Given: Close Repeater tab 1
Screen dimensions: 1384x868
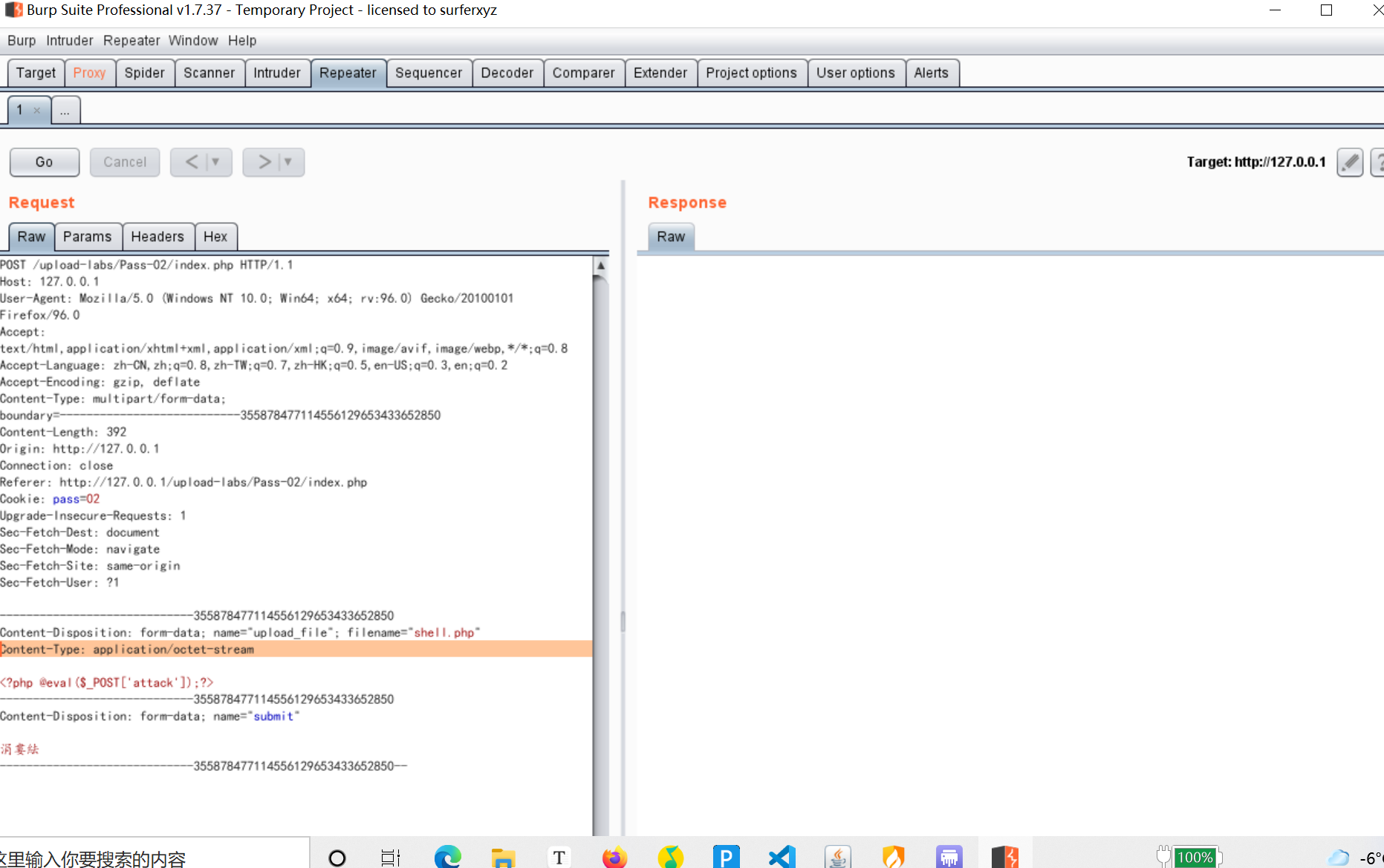Looking at the screenshot, I should tap(36, 110).
